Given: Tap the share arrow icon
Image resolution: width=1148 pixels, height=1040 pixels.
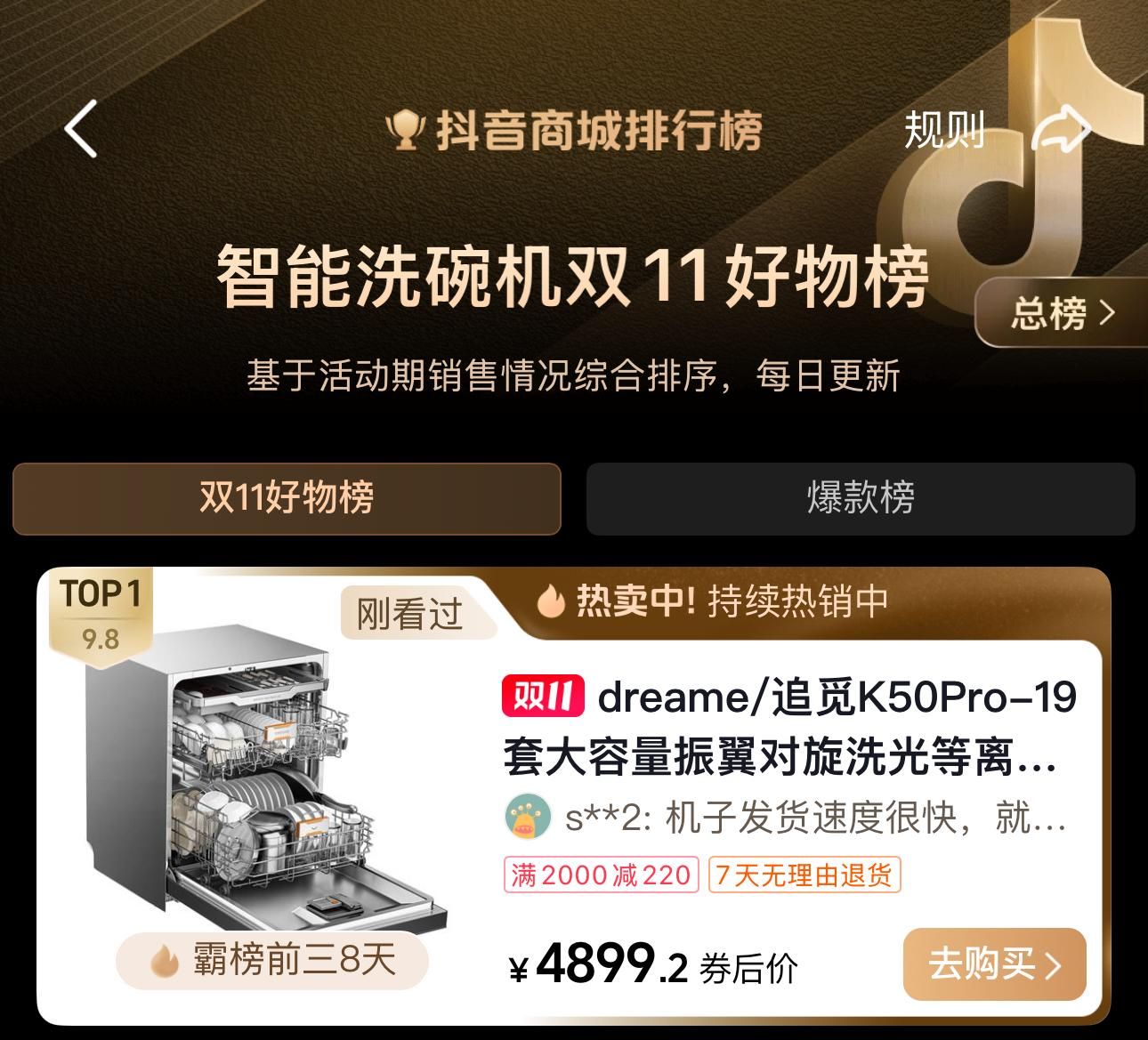Looking at the screenshot, I should [1061, 130].
